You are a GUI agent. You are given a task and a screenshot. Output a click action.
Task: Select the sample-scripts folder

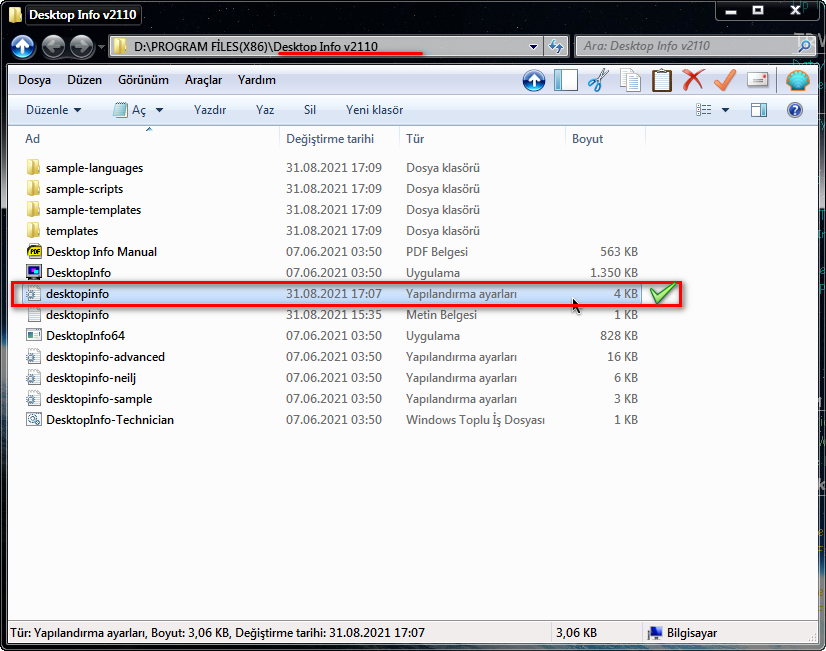coord(332,189)
